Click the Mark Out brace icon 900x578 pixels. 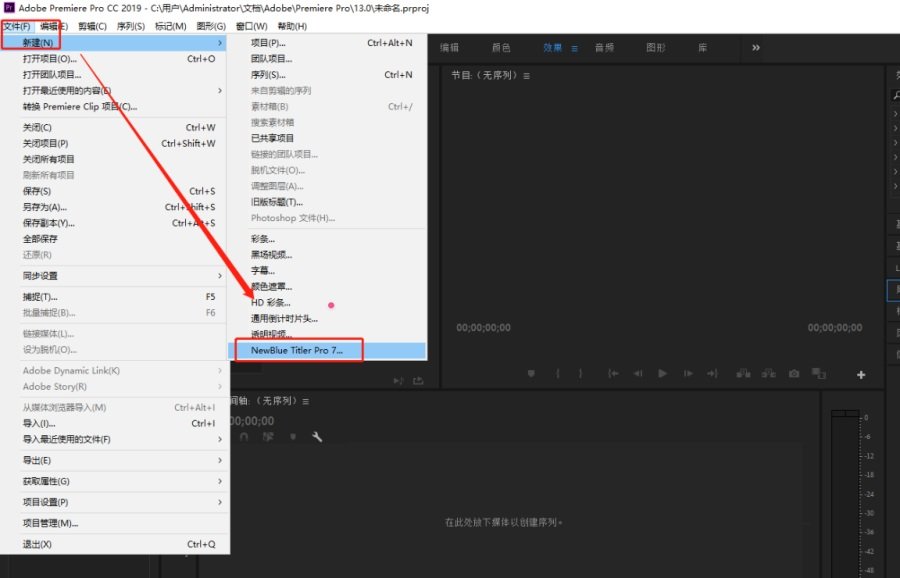(580, 374)
